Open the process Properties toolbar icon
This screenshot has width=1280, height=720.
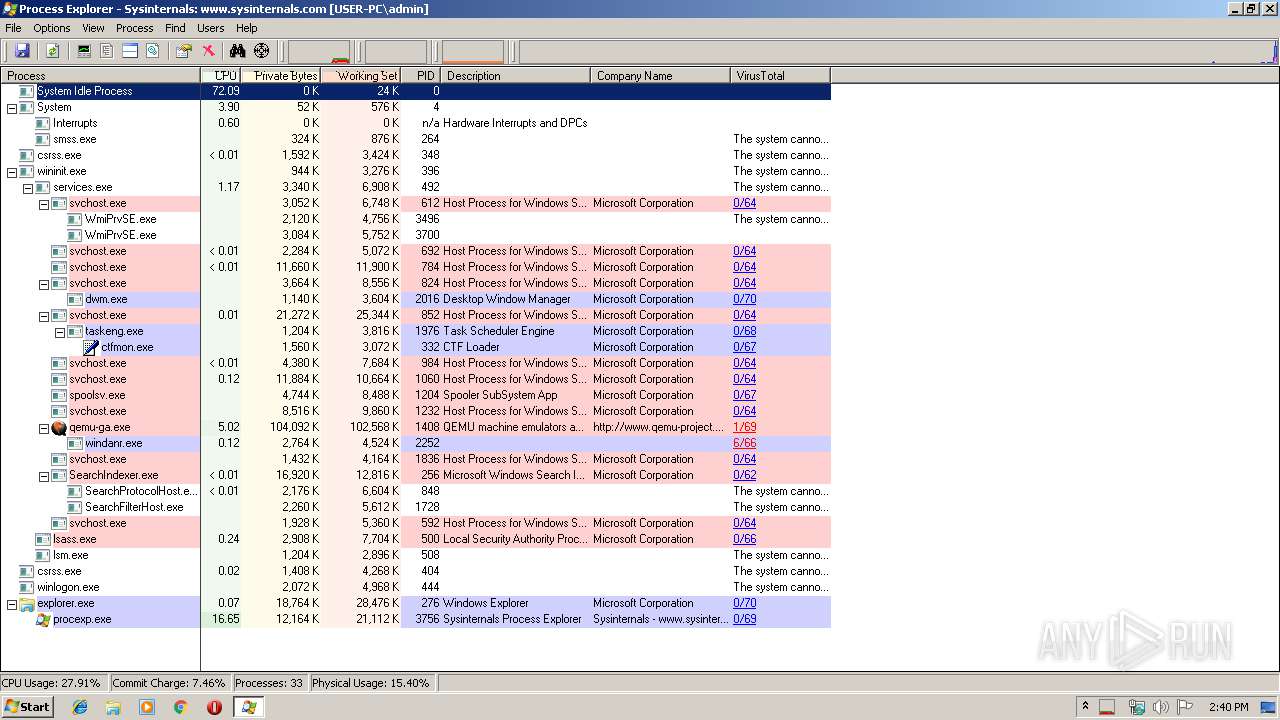(x=183, y=51)
